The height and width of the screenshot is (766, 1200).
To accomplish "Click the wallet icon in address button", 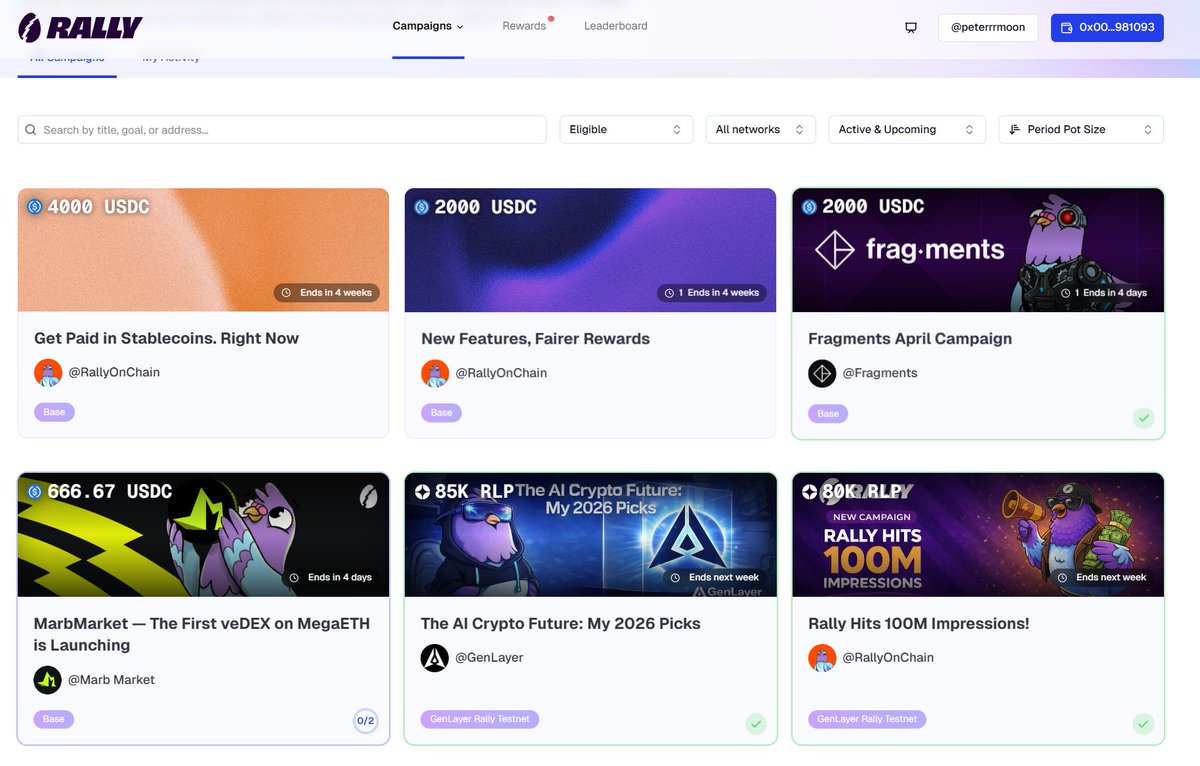I will click(x=1067, y=28).
